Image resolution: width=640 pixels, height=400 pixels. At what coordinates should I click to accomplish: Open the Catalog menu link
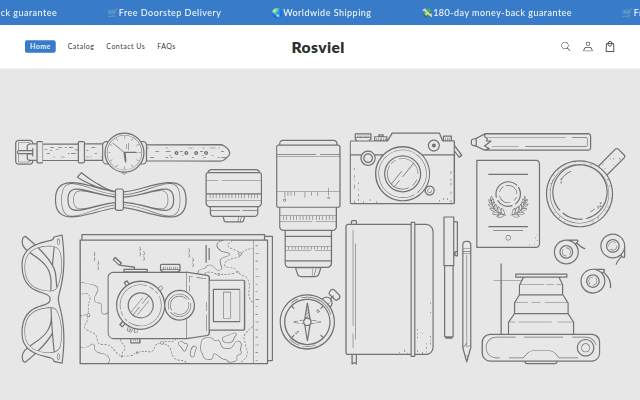[80, 47]
